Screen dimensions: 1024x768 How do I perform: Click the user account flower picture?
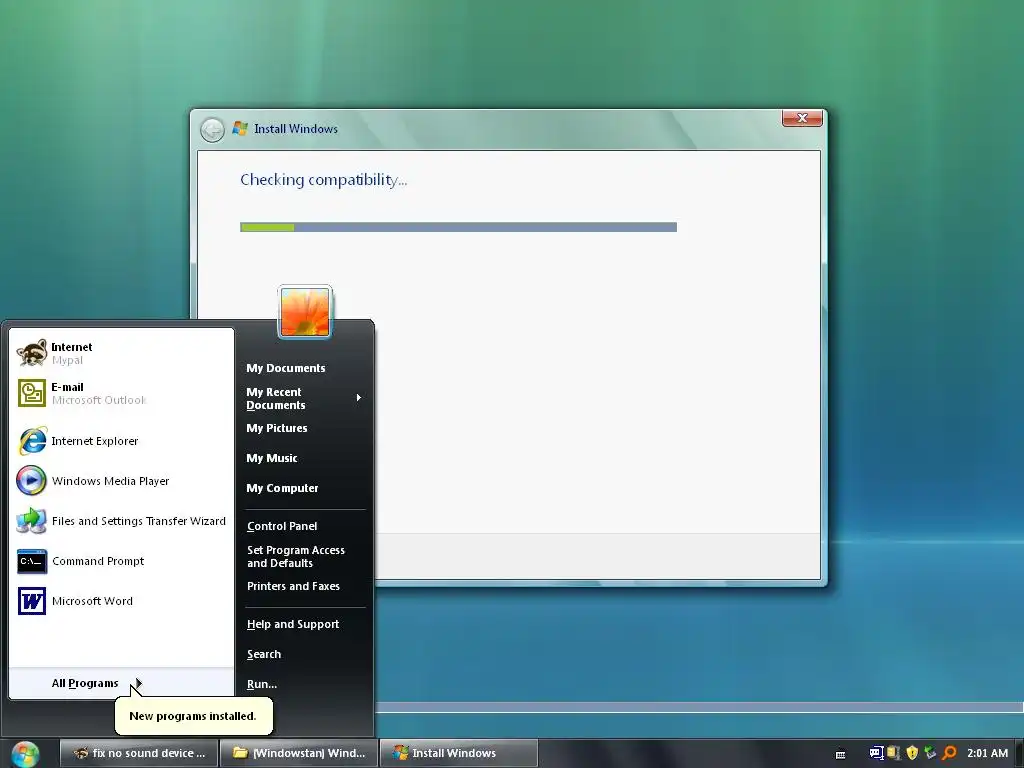click(305, 312)
